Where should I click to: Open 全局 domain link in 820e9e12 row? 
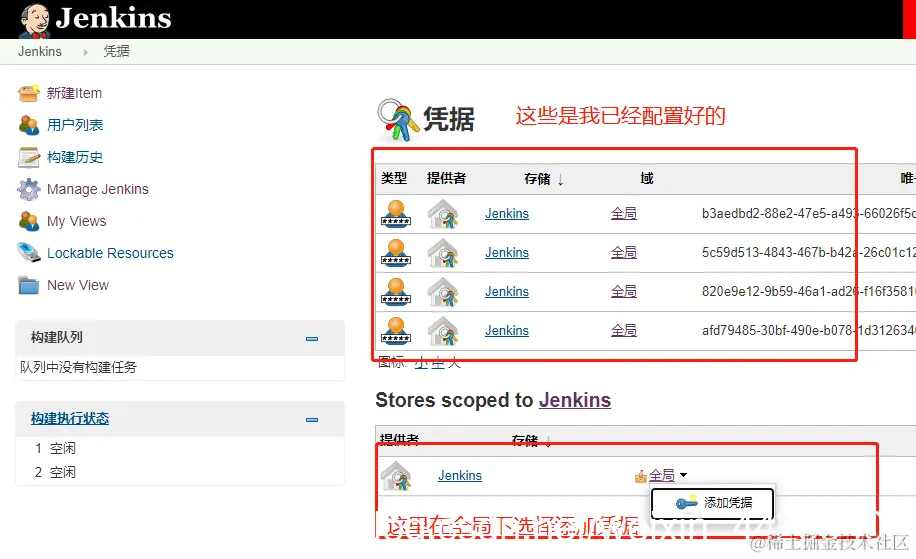[x=624, y=291]
